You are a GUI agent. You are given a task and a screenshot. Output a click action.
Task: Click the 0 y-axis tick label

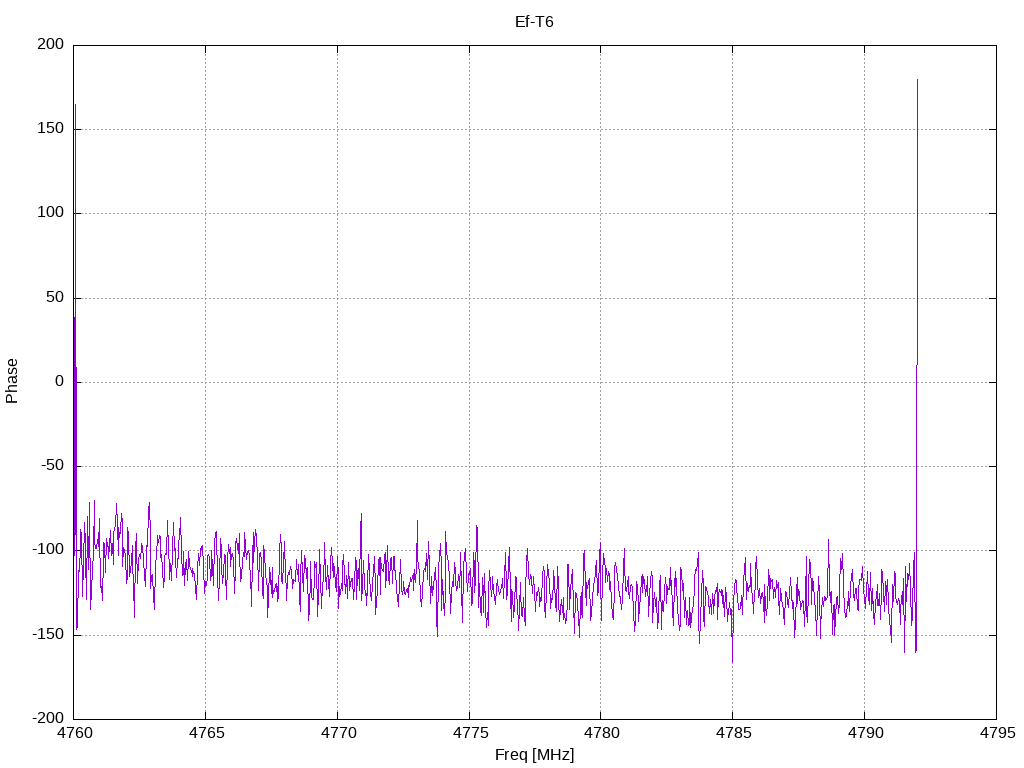pos(60,381)
